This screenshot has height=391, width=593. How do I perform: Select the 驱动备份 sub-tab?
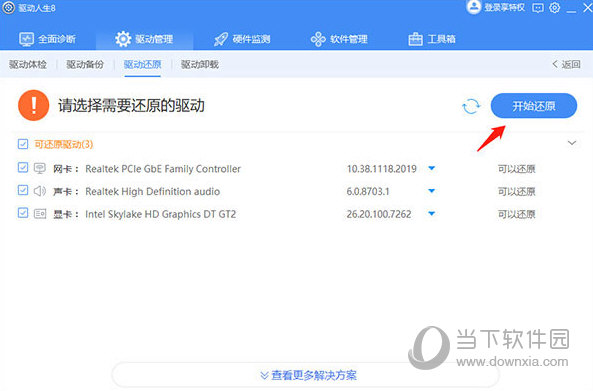coord(85,64)
